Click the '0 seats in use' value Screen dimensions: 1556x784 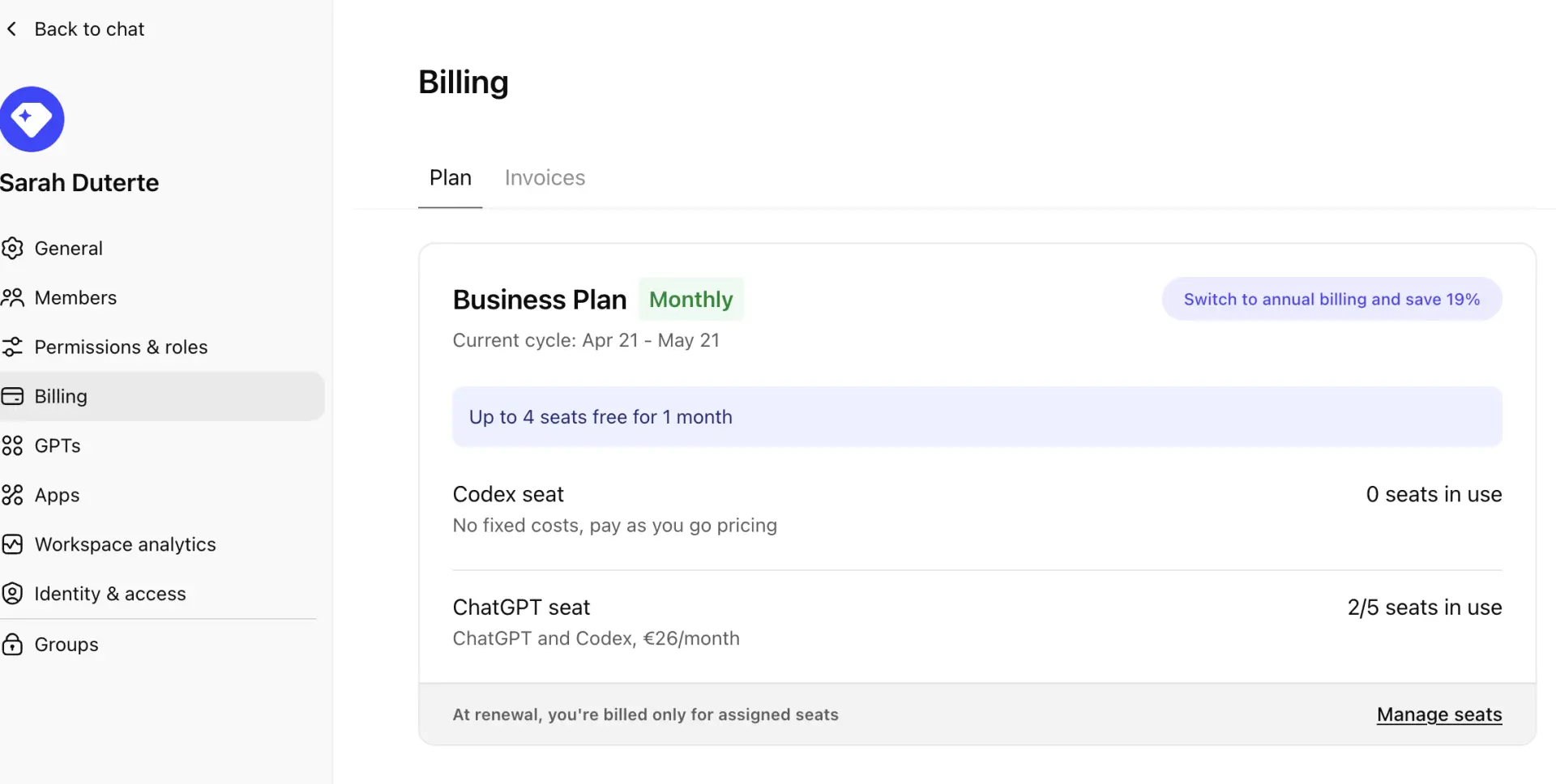pyautogui.click(x=1434, y=494)
